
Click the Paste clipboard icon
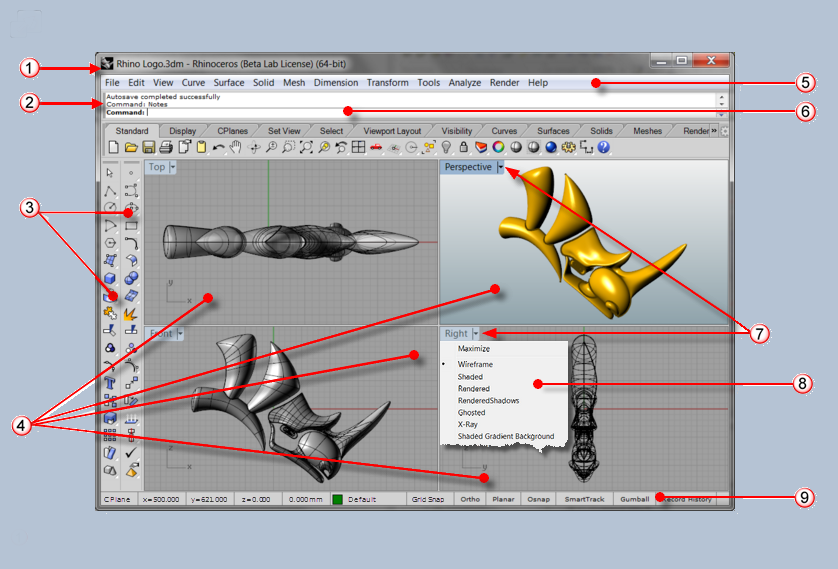(x=201, y=147)
